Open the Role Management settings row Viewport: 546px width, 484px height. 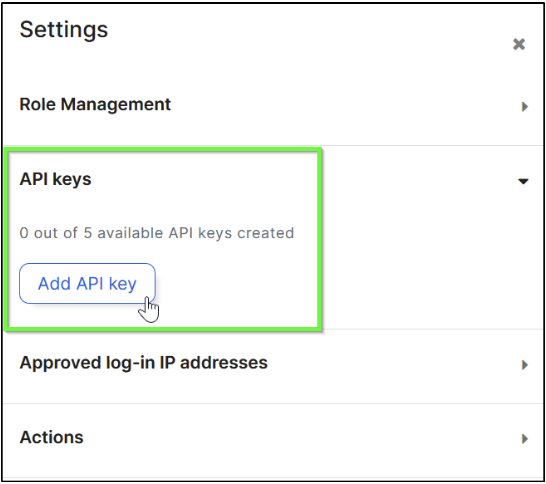coord(273,105)
